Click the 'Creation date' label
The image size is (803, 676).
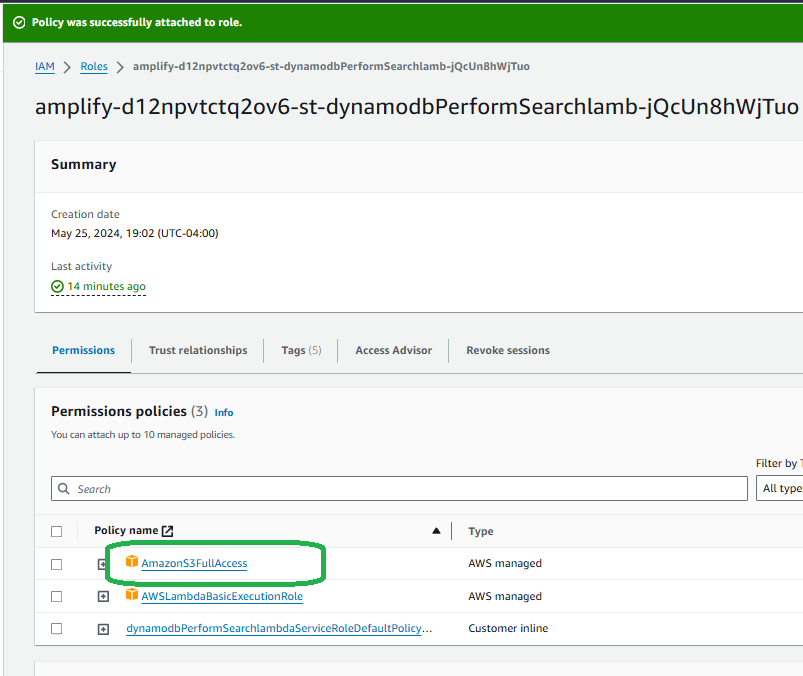pyautogui.click(x=85, y=214)
